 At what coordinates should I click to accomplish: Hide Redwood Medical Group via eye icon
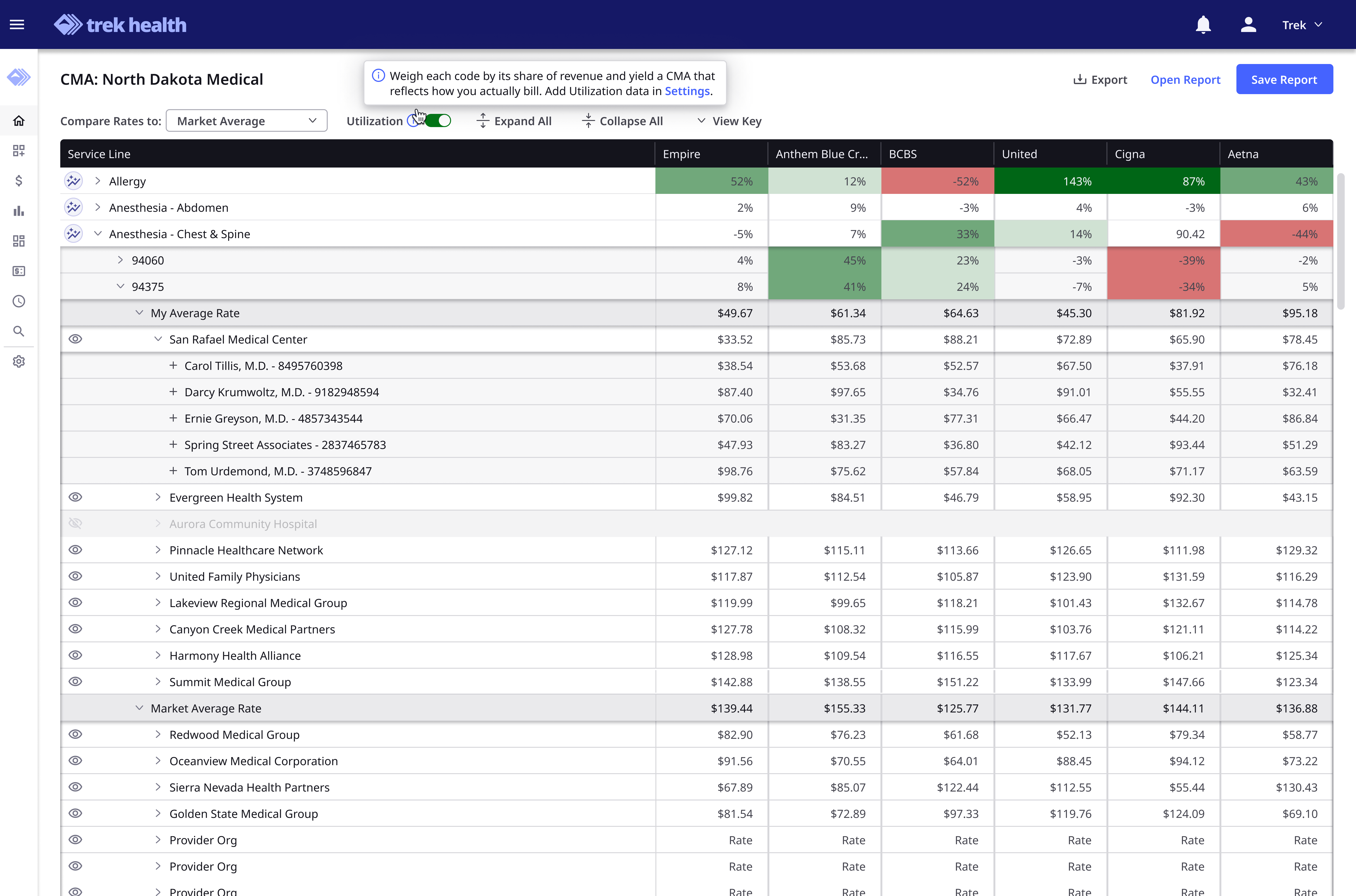tap(76, 734)
